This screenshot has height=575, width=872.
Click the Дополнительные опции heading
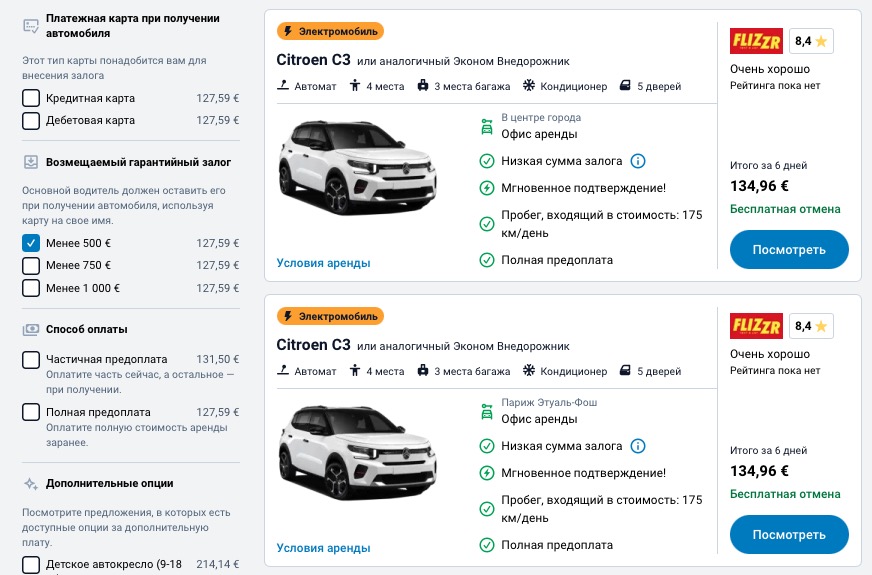click(110, 483)
